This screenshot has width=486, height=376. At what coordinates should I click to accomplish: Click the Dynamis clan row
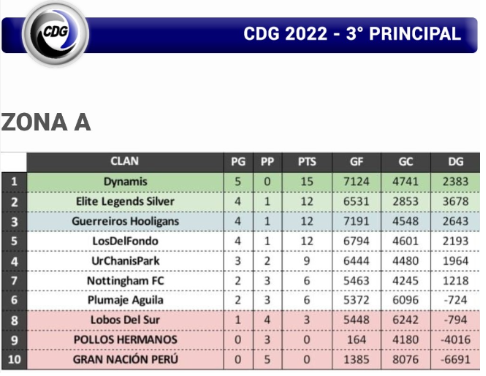point(241,182)
